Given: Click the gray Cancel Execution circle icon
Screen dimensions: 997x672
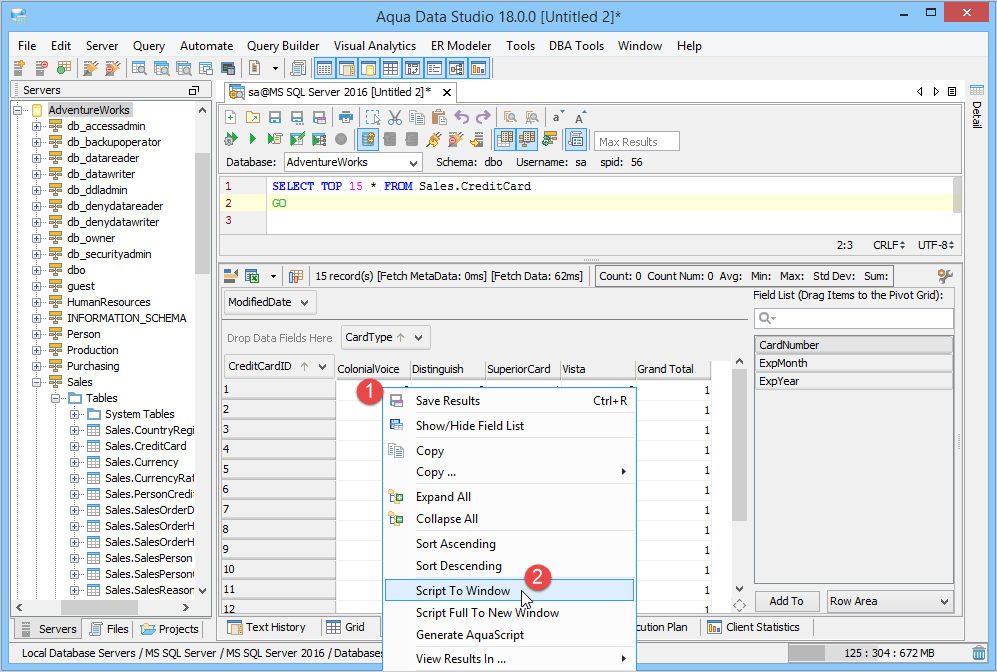Looking at the screenshot, I should 341,139.
